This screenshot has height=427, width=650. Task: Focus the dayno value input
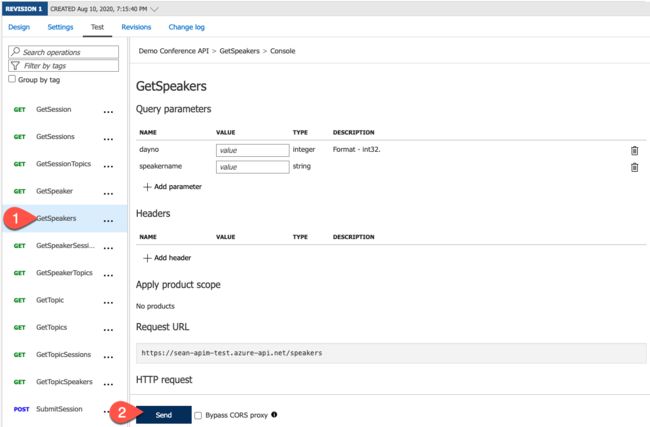click(x=252, y=150)
